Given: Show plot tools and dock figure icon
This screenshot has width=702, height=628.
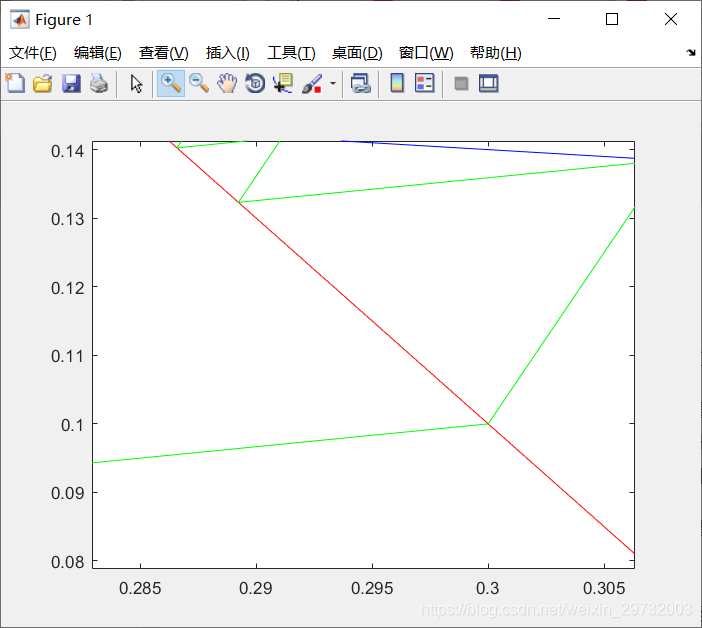Looking at the screenshot, I should point(488,83).
